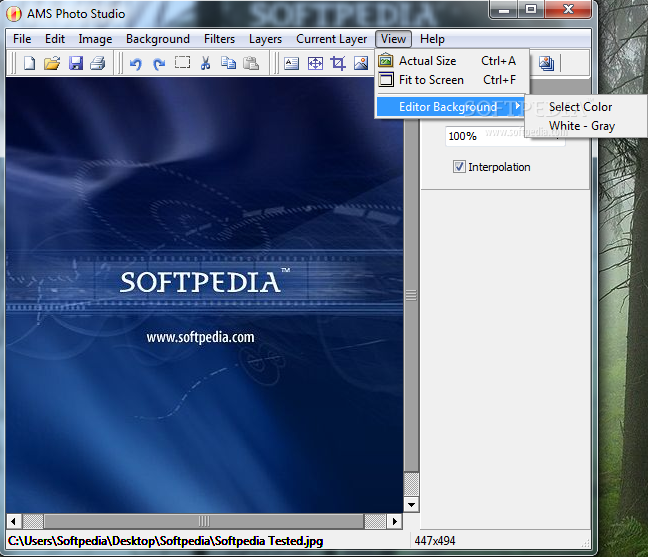648x557 pixels.
Task: Click the Fit to Screen menu icon
Action: pyautogui.click(x=386, y=79)
